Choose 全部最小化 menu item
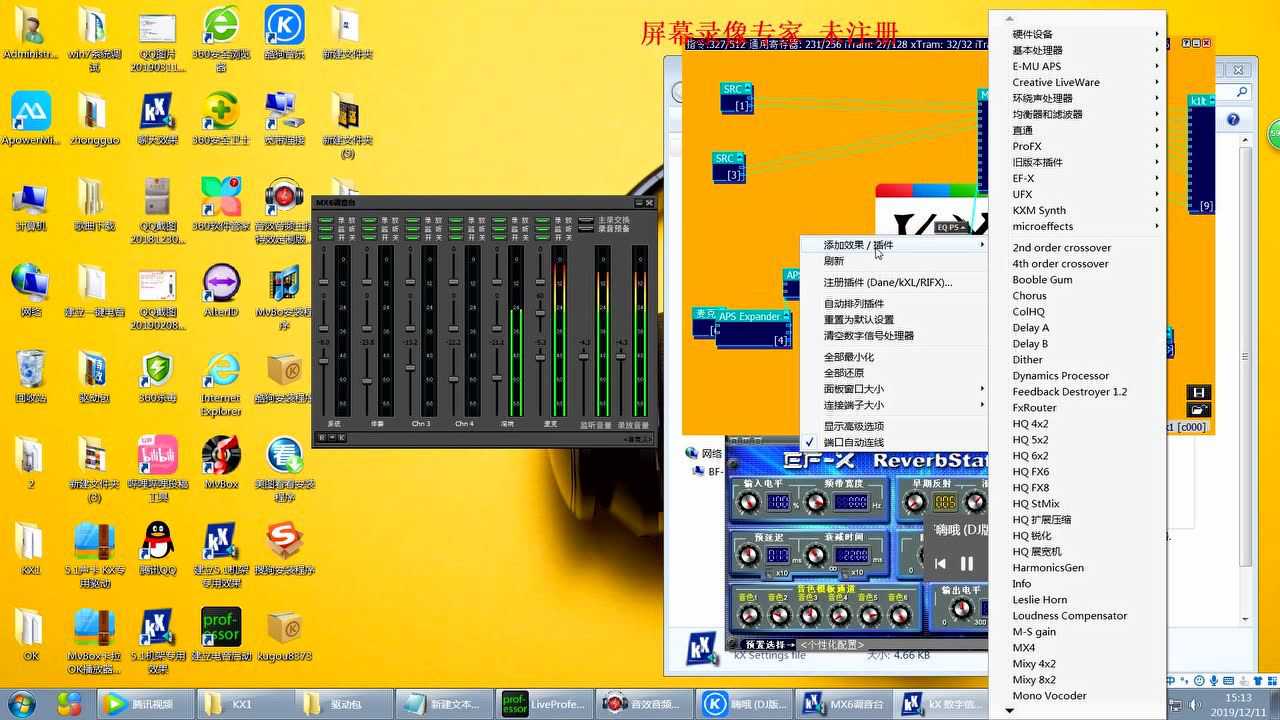Viewport: 1280px width, 720px height. (894, 357)
